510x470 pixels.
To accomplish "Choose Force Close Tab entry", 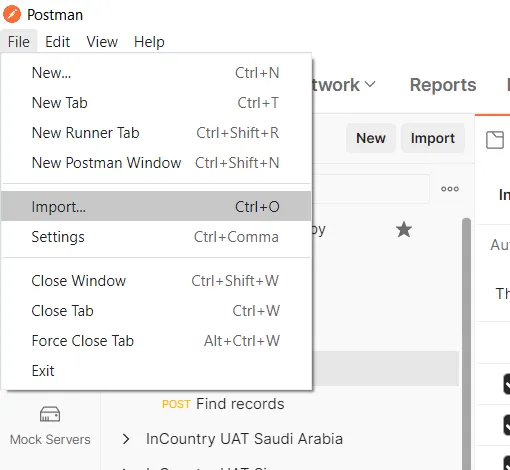I will click(x=156, y=341).
